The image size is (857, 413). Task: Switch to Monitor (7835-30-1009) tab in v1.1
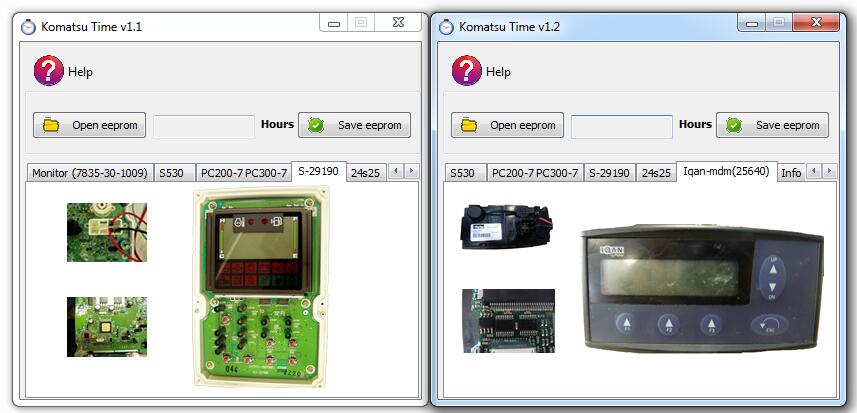pyautogui.click(x=90, y=173)
